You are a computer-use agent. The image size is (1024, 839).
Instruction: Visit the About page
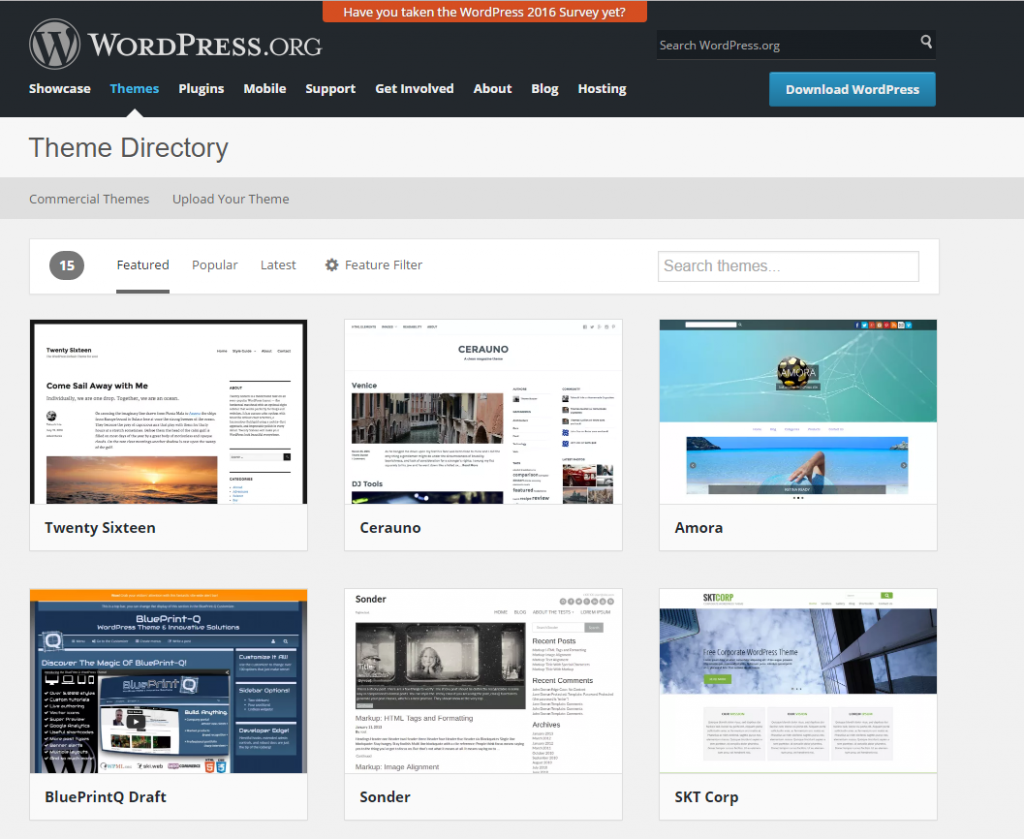tap(492, 89)
